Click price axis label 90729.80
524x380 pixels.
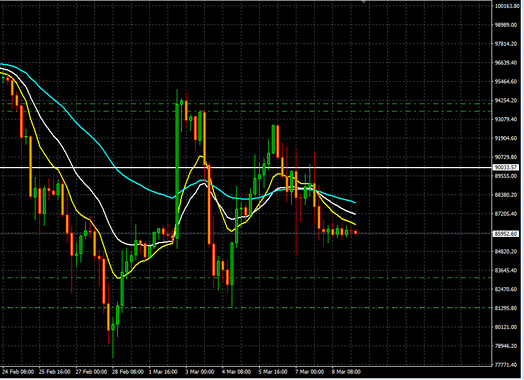pos(506,157)
